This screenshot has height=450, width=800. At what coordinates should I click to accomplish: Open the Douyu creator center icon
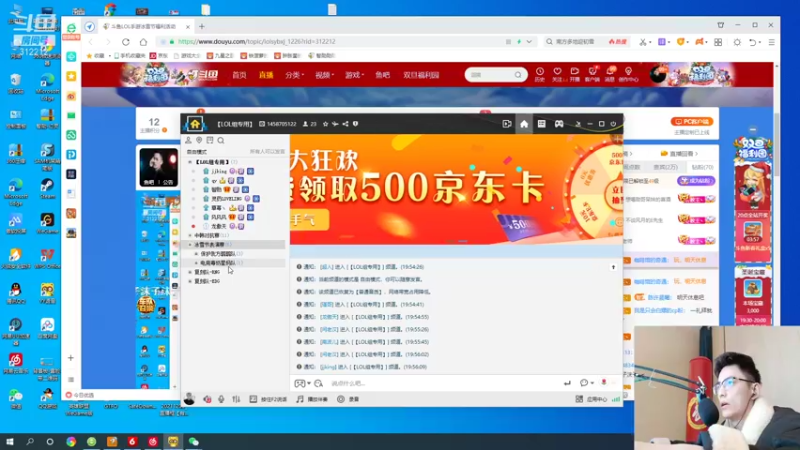click(x=628, y=74)
